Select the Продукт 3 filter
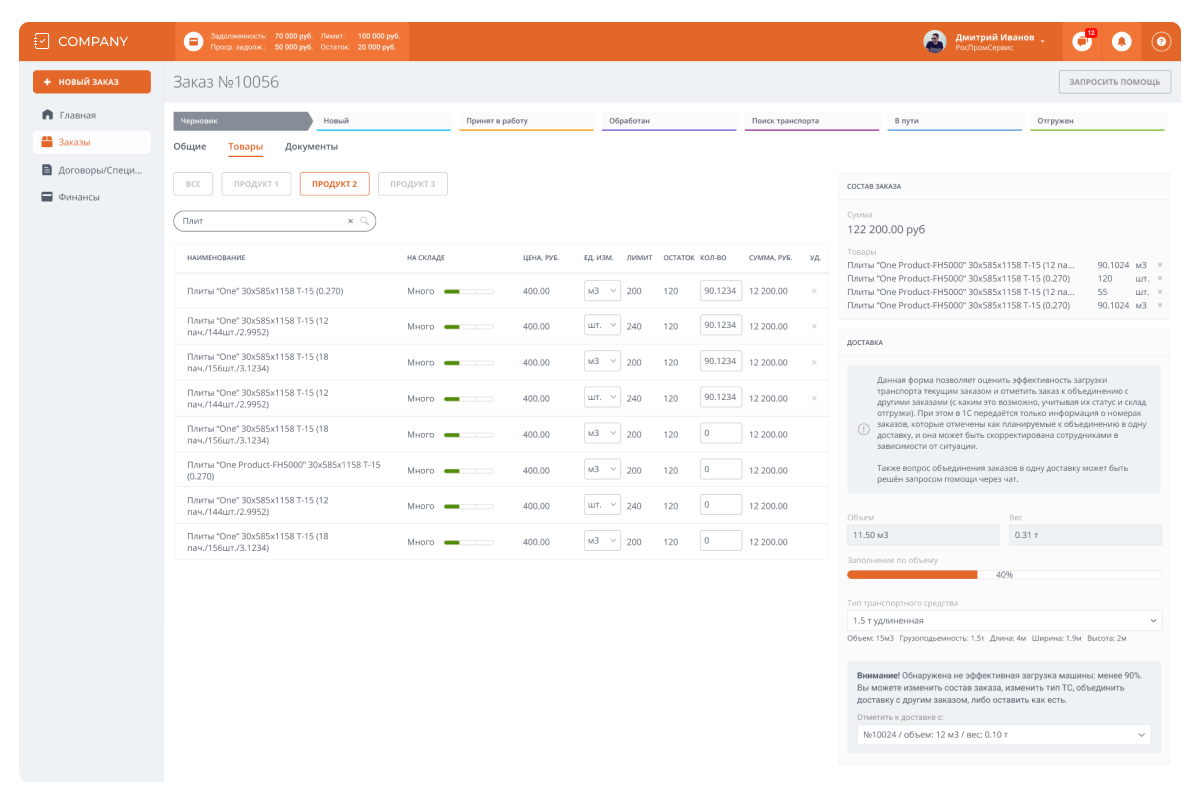1200x810 pixels. [x=412, y=184]
